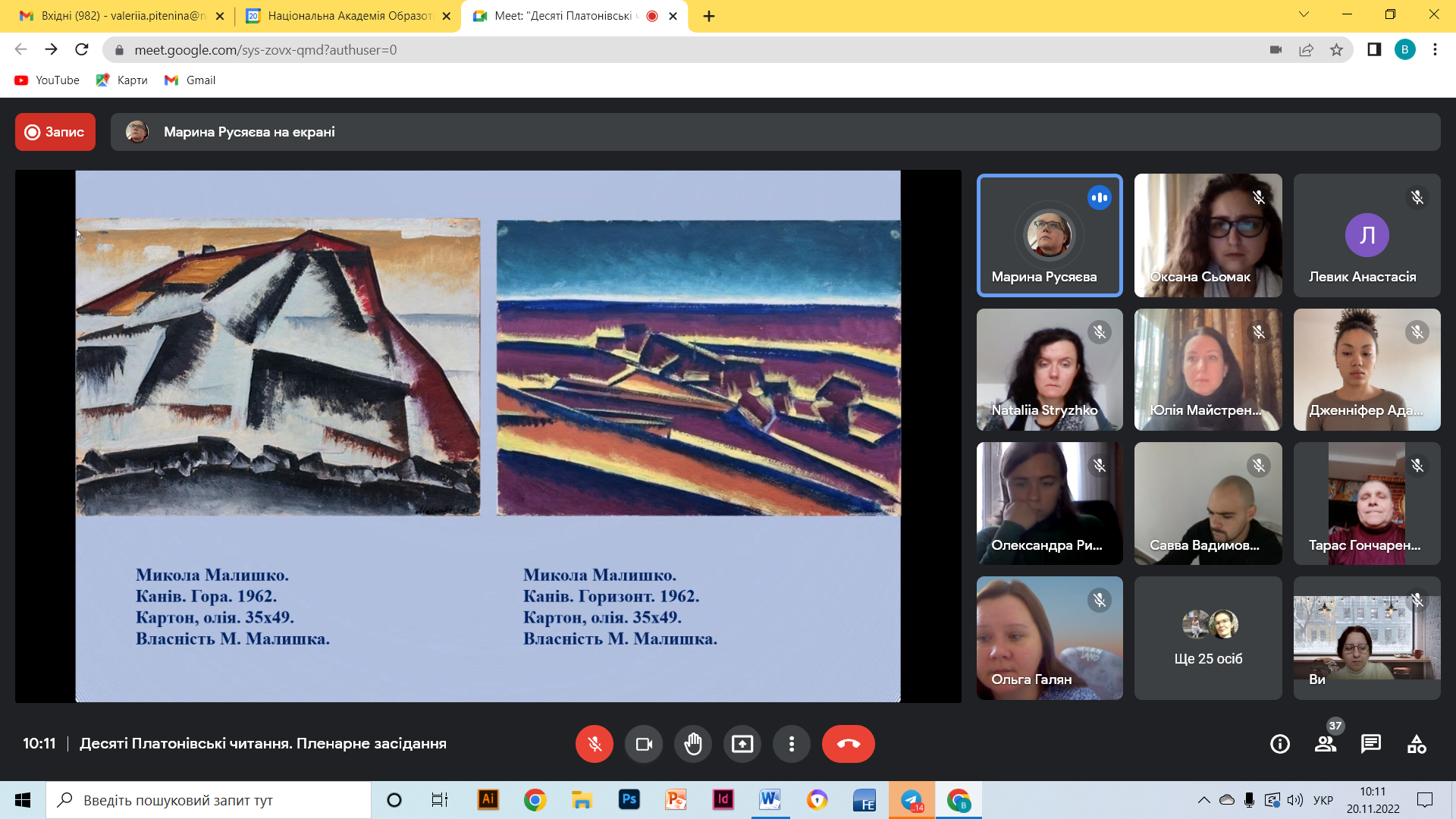Click the Тарас Гончаренко video tile
The image size is (1456, 819).
tap(1367, 504)
